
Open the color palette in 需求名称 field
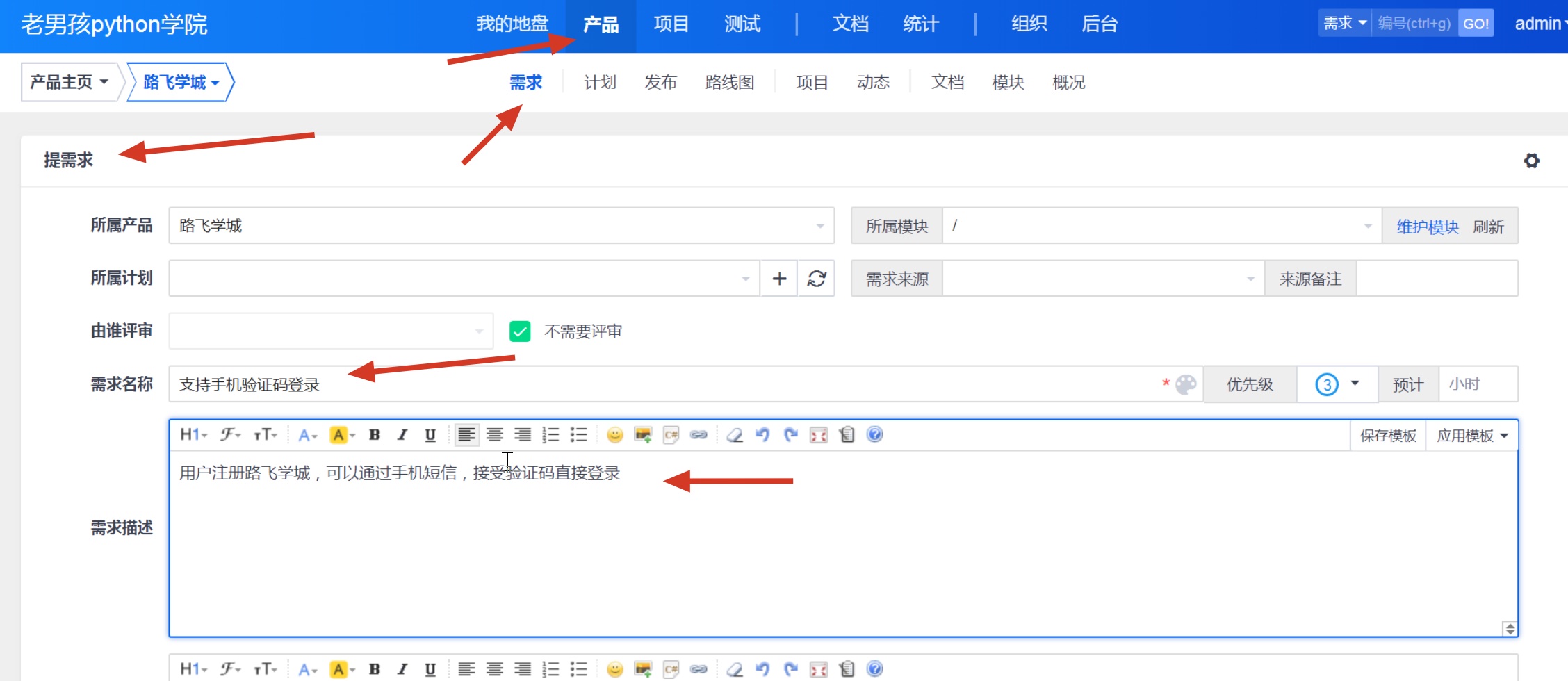pos(1186,384)
